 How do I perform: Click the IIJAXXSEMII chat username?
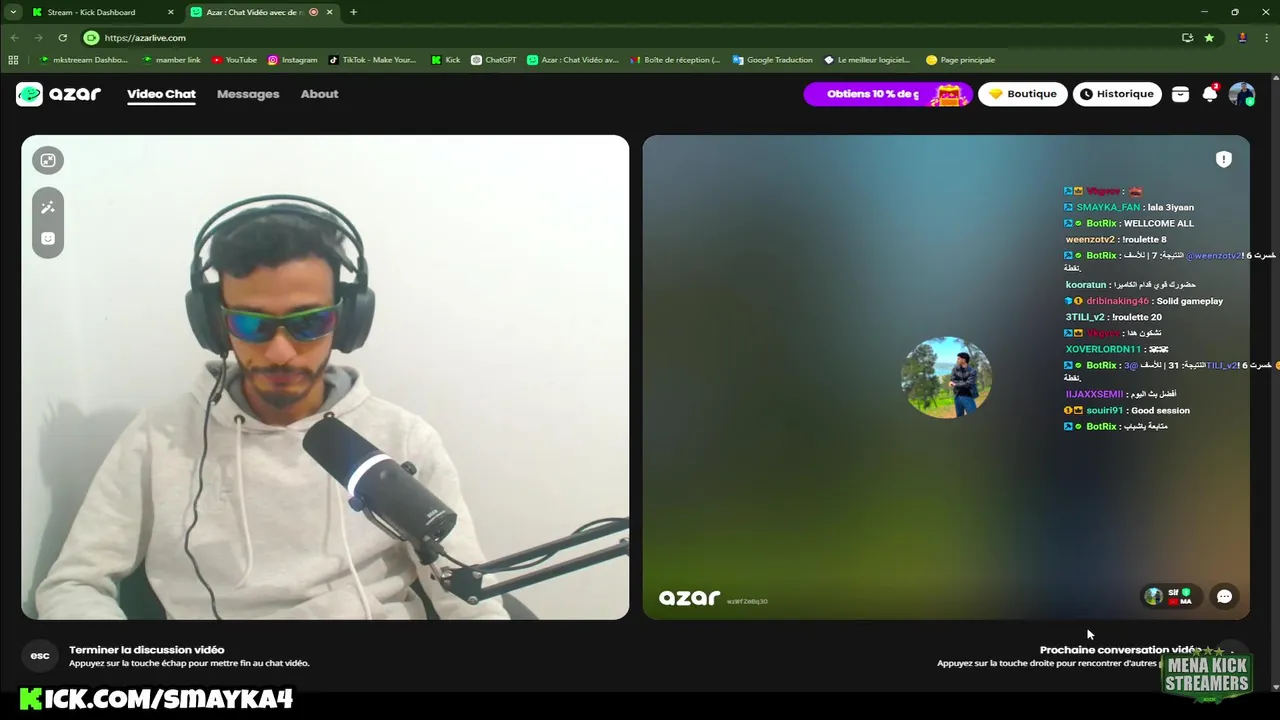(1094, 394)
